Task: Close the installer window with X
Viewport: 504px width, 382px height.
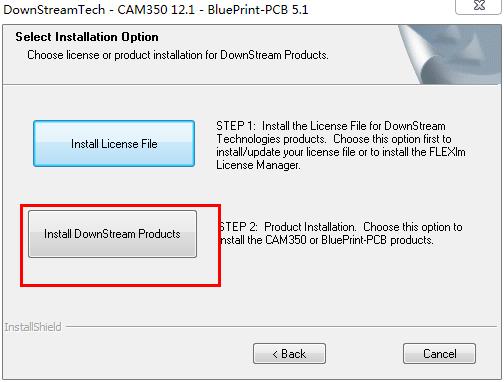Action: point(479,6)
